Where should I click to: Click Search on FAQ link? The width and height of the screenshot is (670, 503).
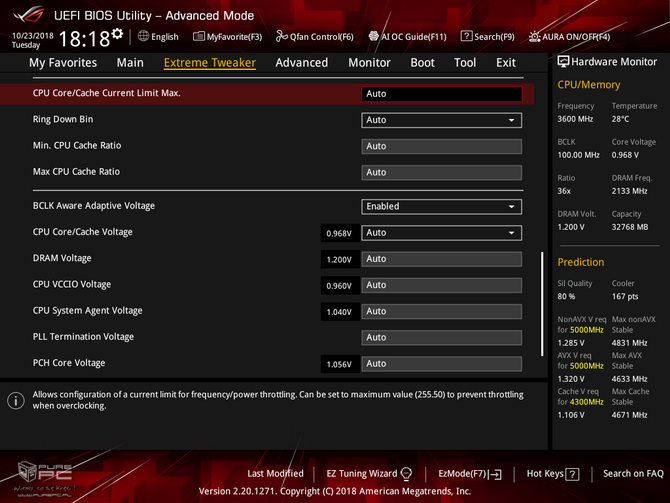click(x=633, y=474)
